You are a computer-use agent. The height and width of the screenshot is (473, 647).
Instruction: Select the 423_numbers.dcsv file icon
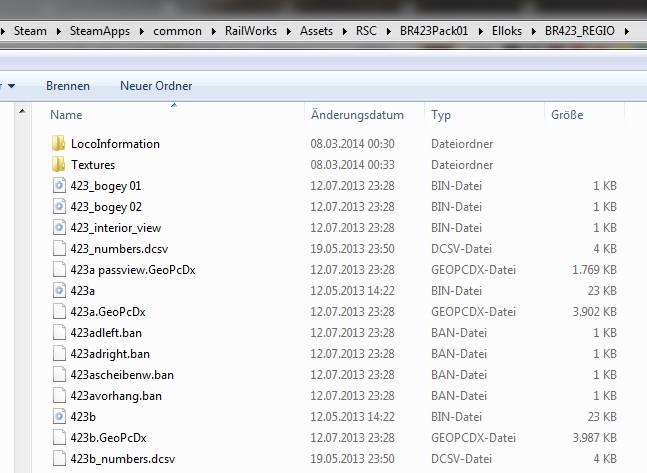tap(59, 249)
